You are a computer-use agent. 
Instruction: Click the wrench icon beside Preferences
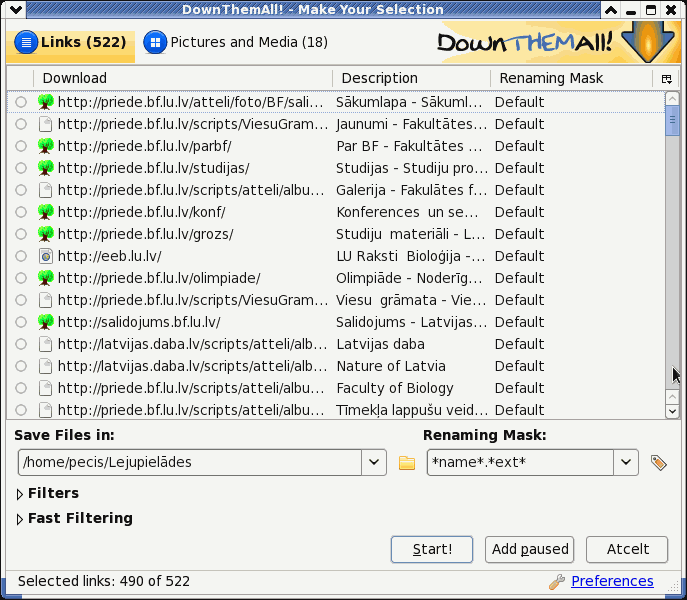pyautogui.click(x=557, y=582)
